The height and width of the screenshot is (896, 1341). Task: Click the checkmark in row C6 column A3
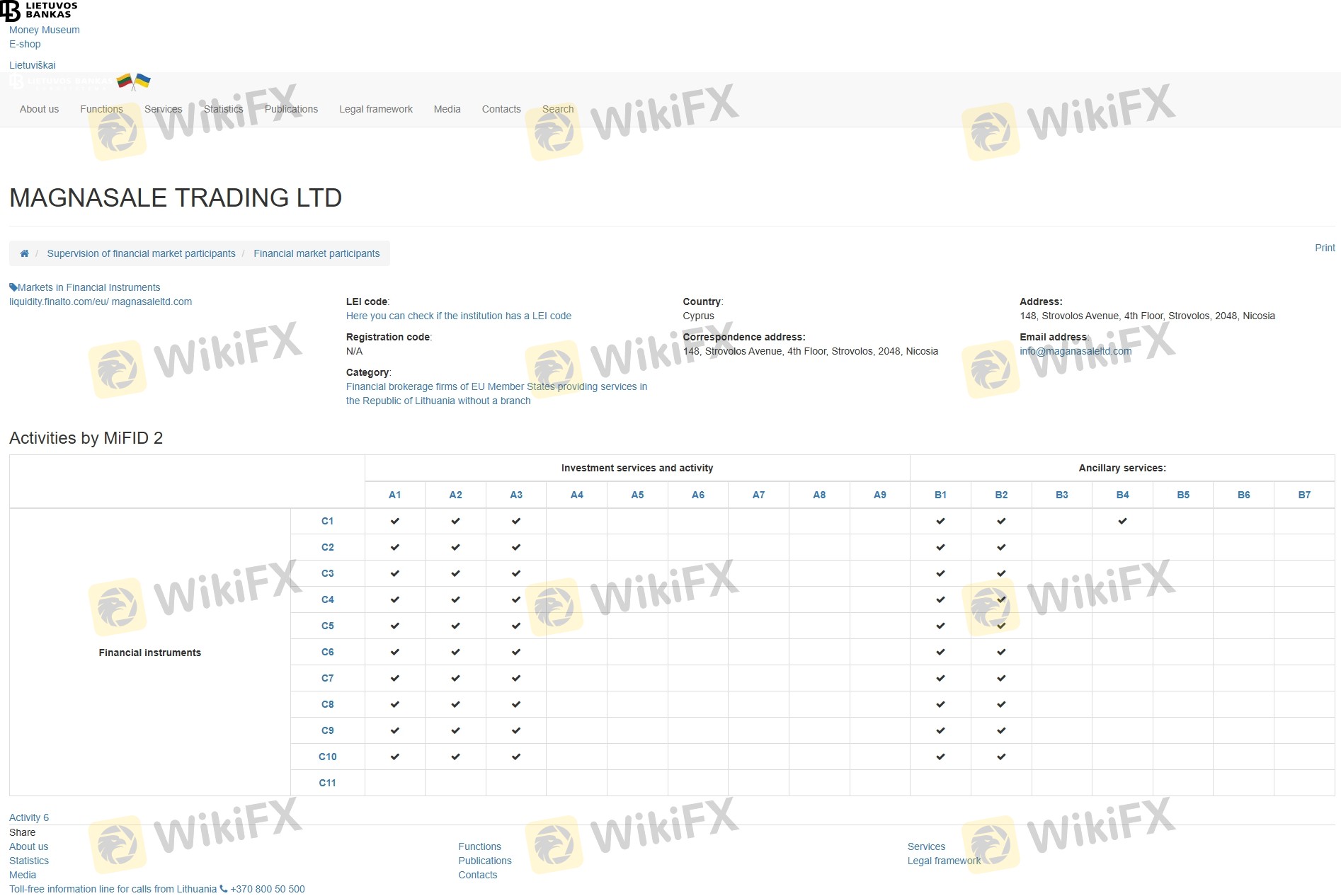[x=516, y=652]
